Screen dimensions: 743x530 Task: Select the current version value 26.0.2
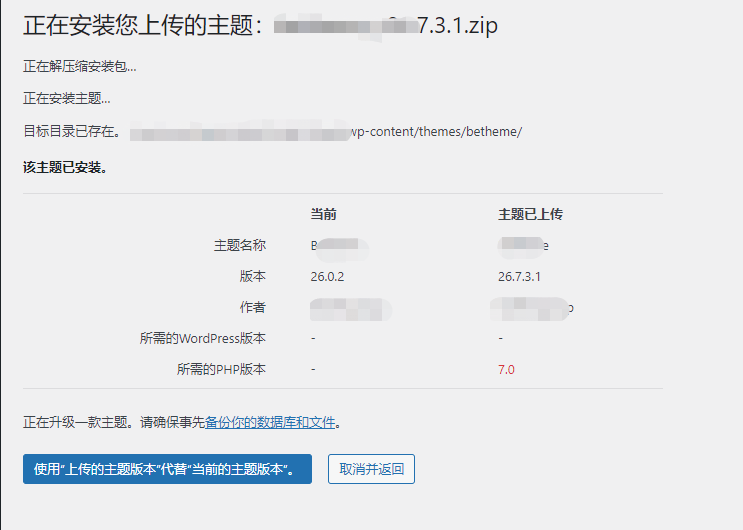point(327,276)
